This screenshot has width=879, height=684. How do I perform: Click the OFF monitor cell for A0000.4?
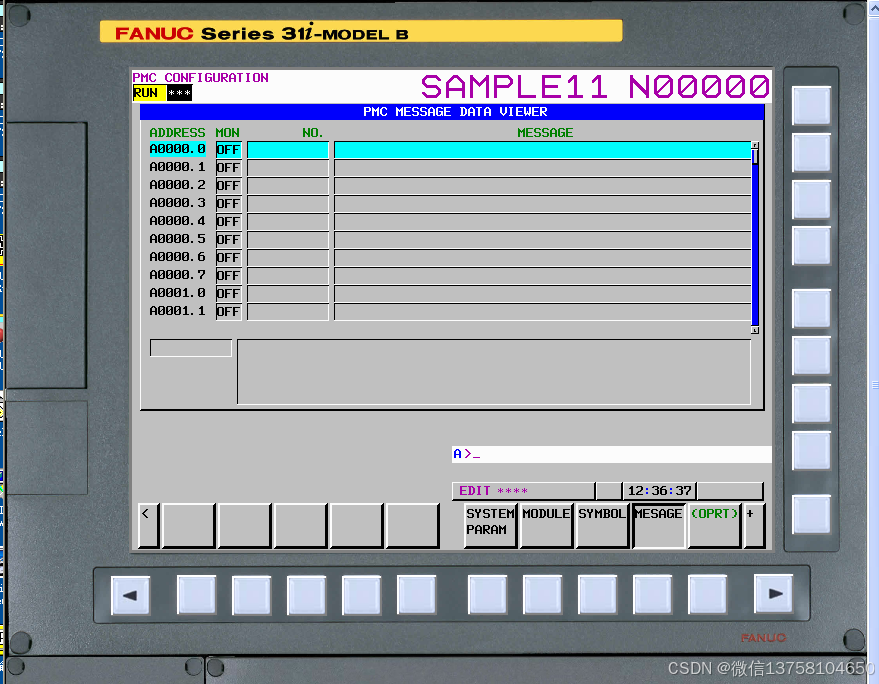[228, 221]
